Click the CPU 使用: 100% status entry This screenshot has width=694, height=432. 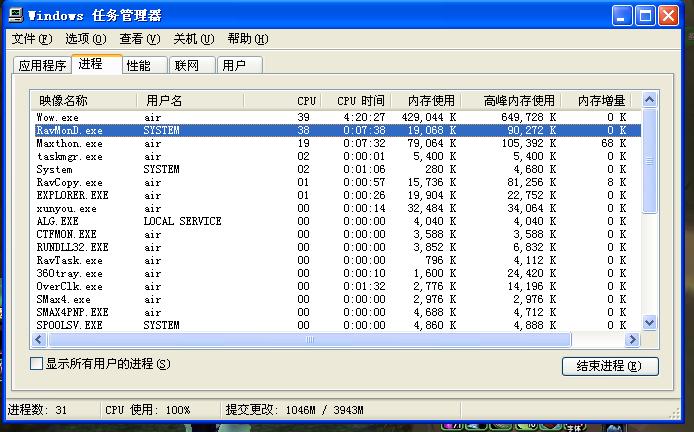pos(148,410)
